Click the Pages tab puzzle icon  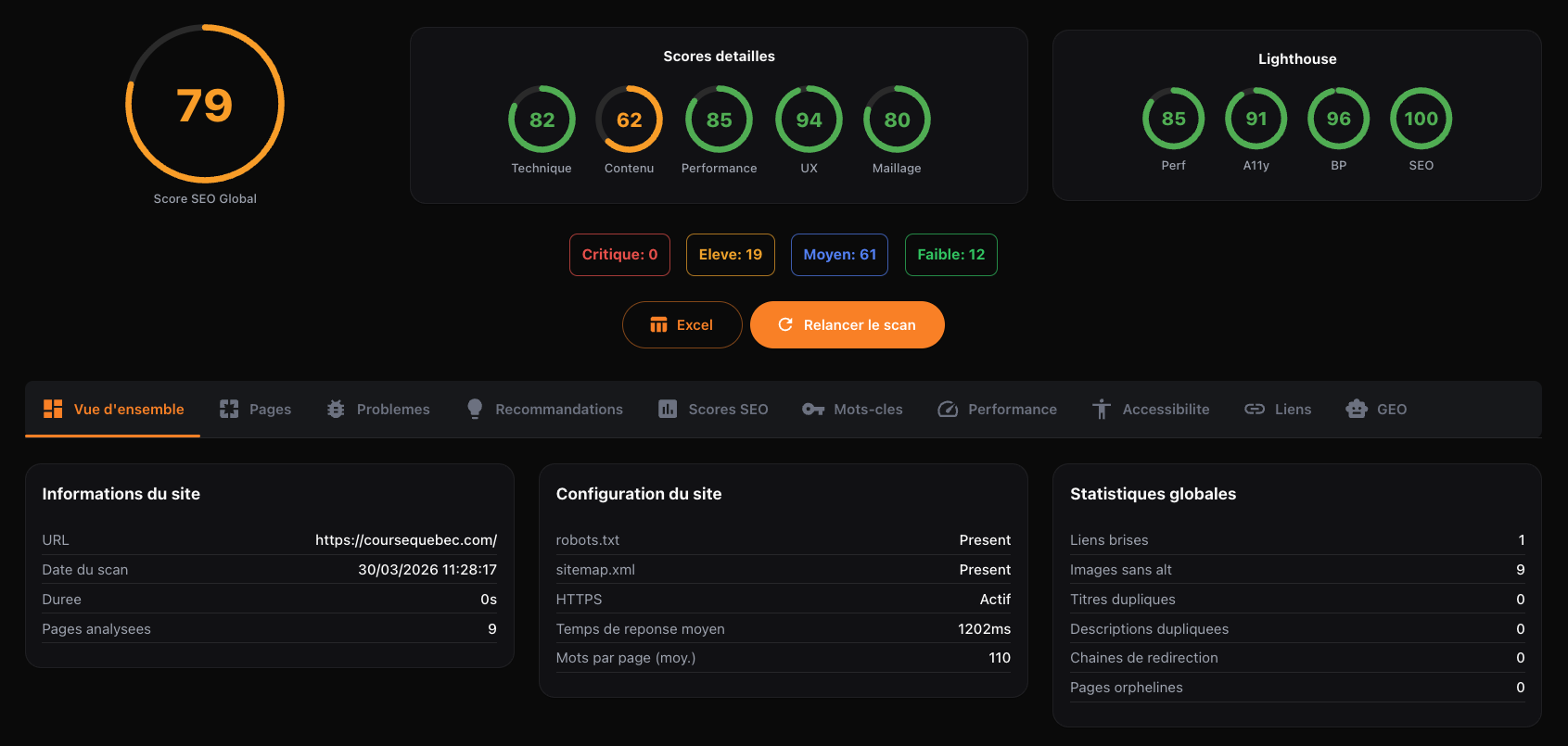point(229,409)
